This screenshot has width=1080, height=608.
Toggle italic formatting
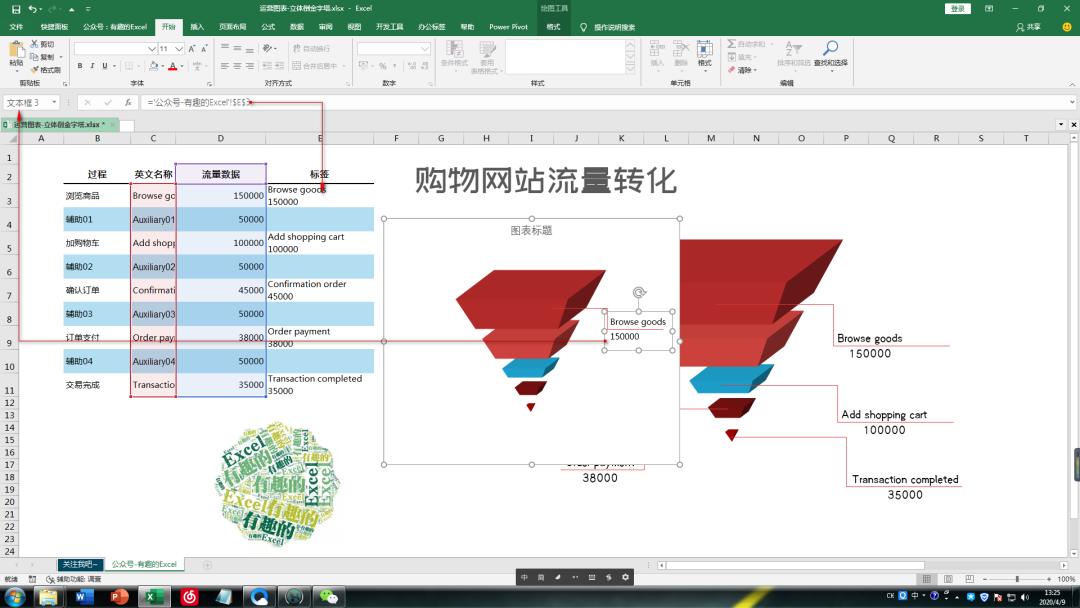[x=92, y=65]
